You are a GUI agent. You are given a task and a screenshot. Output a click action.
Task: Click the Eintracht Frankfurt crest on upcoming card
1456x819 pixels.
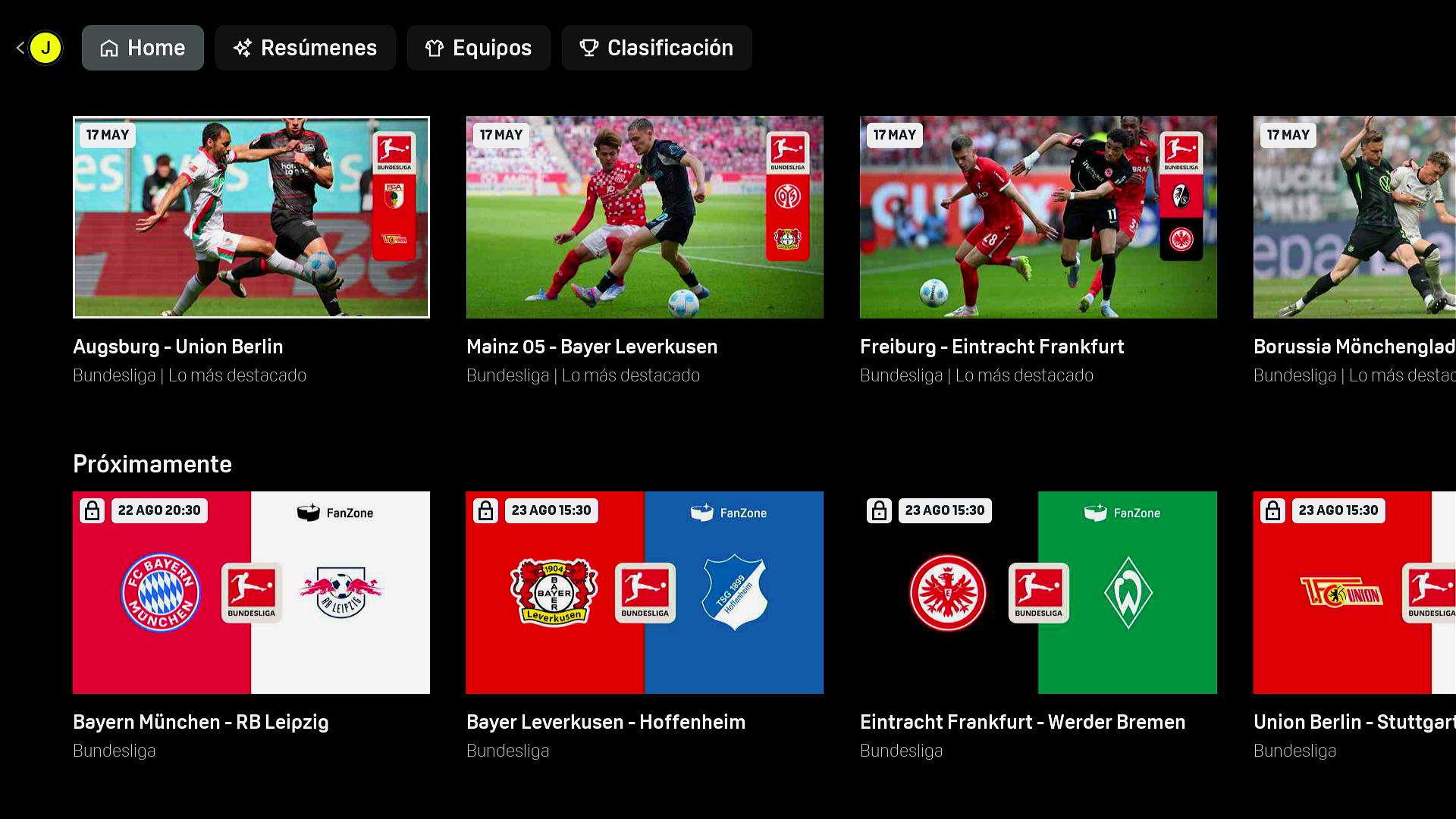pos(948,592)
